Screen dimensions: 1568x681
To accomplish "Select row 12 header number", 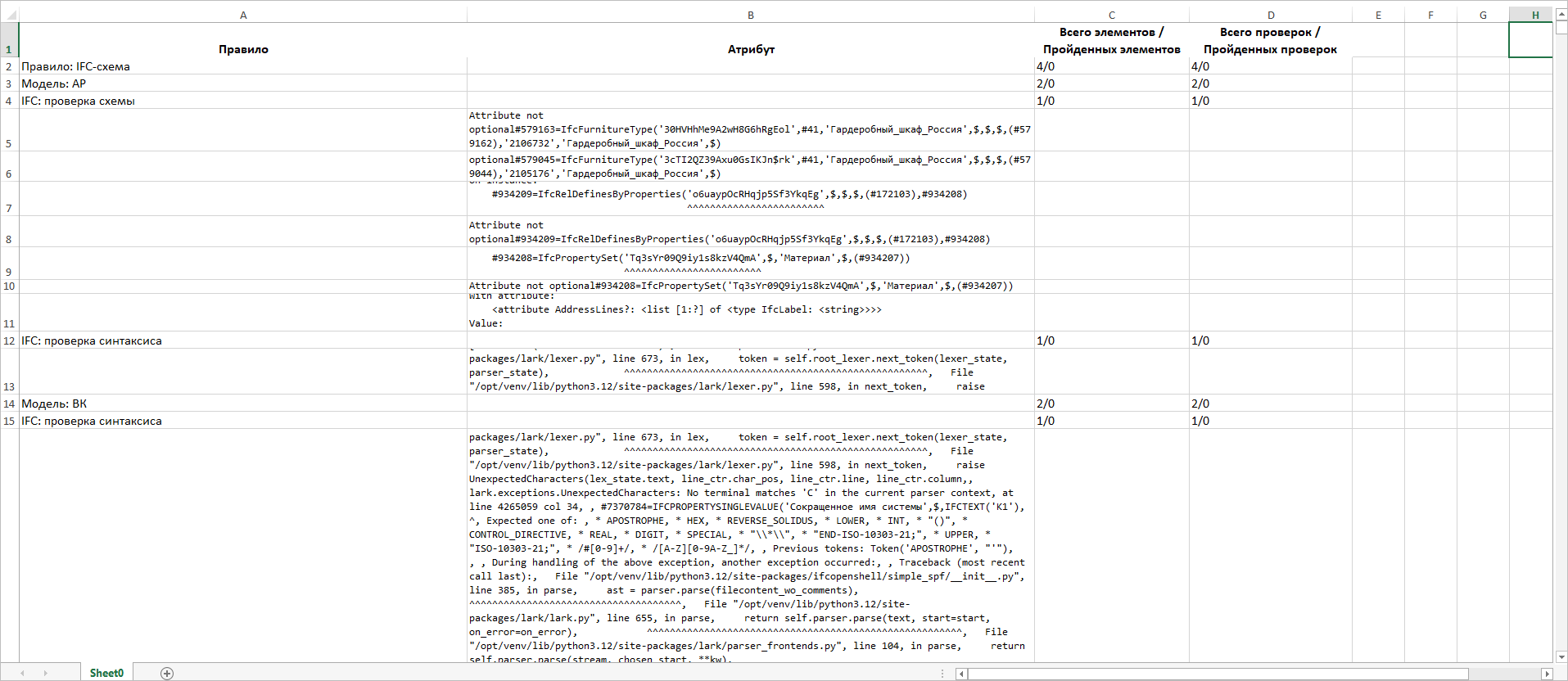I will click(x=9, y=340).
